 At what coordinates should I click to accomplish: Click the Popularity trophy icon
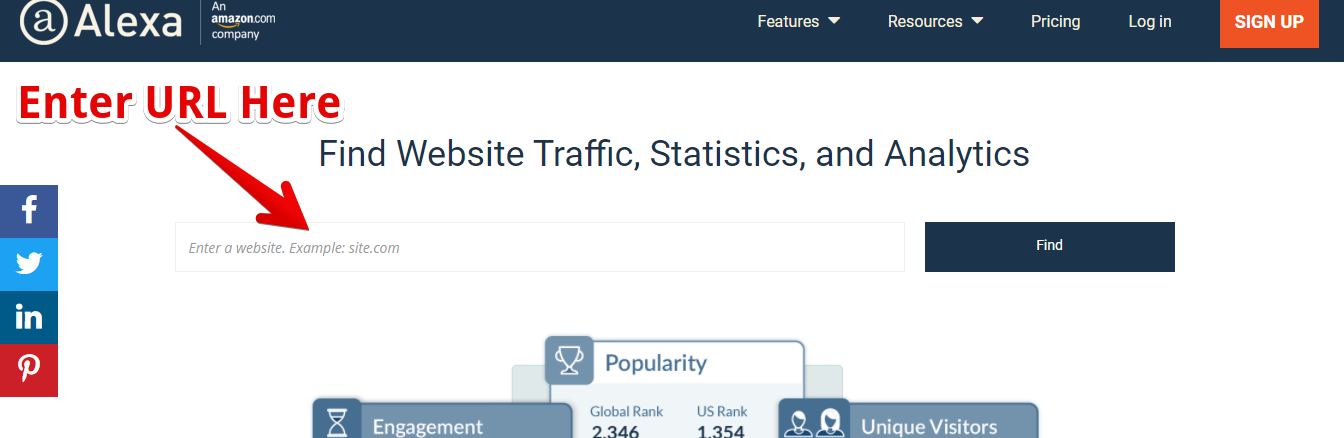click(569, 360)
